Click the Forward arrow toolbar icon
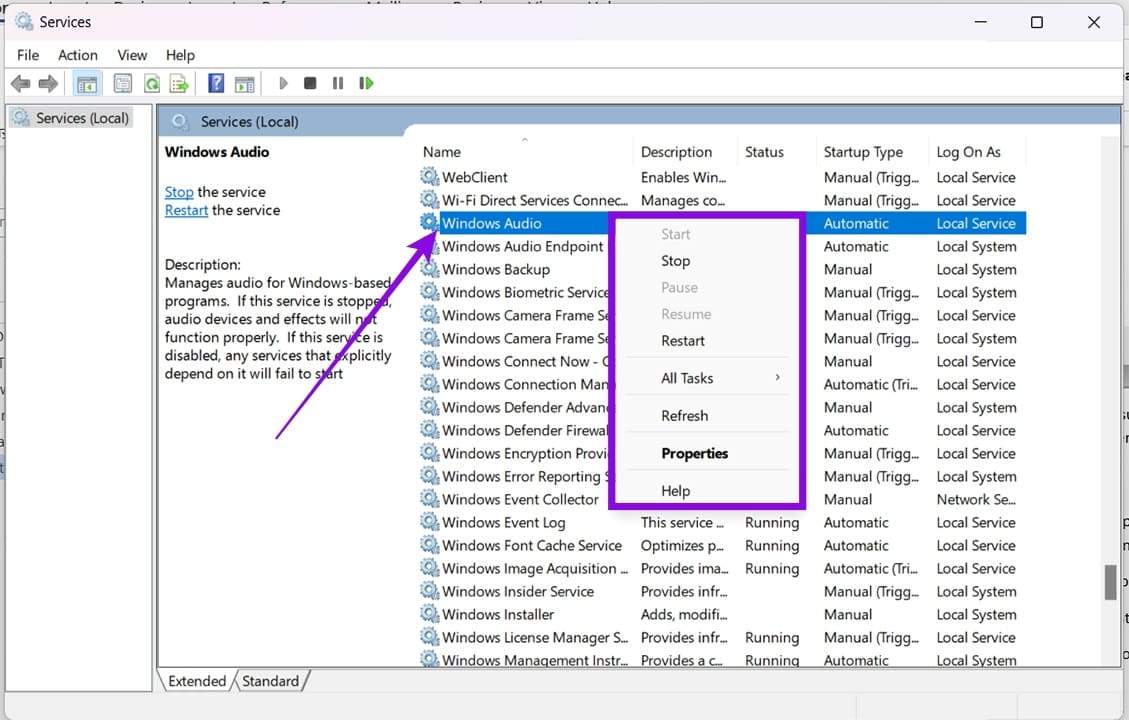Screen dimensions: 1129x720 [48, 84]
